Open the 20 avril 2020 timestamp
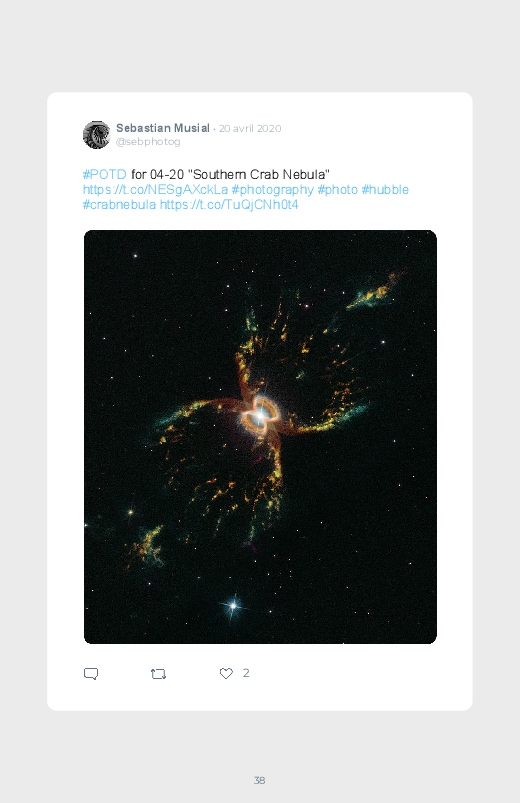This screenshot has height=803, width=520. 250,129
